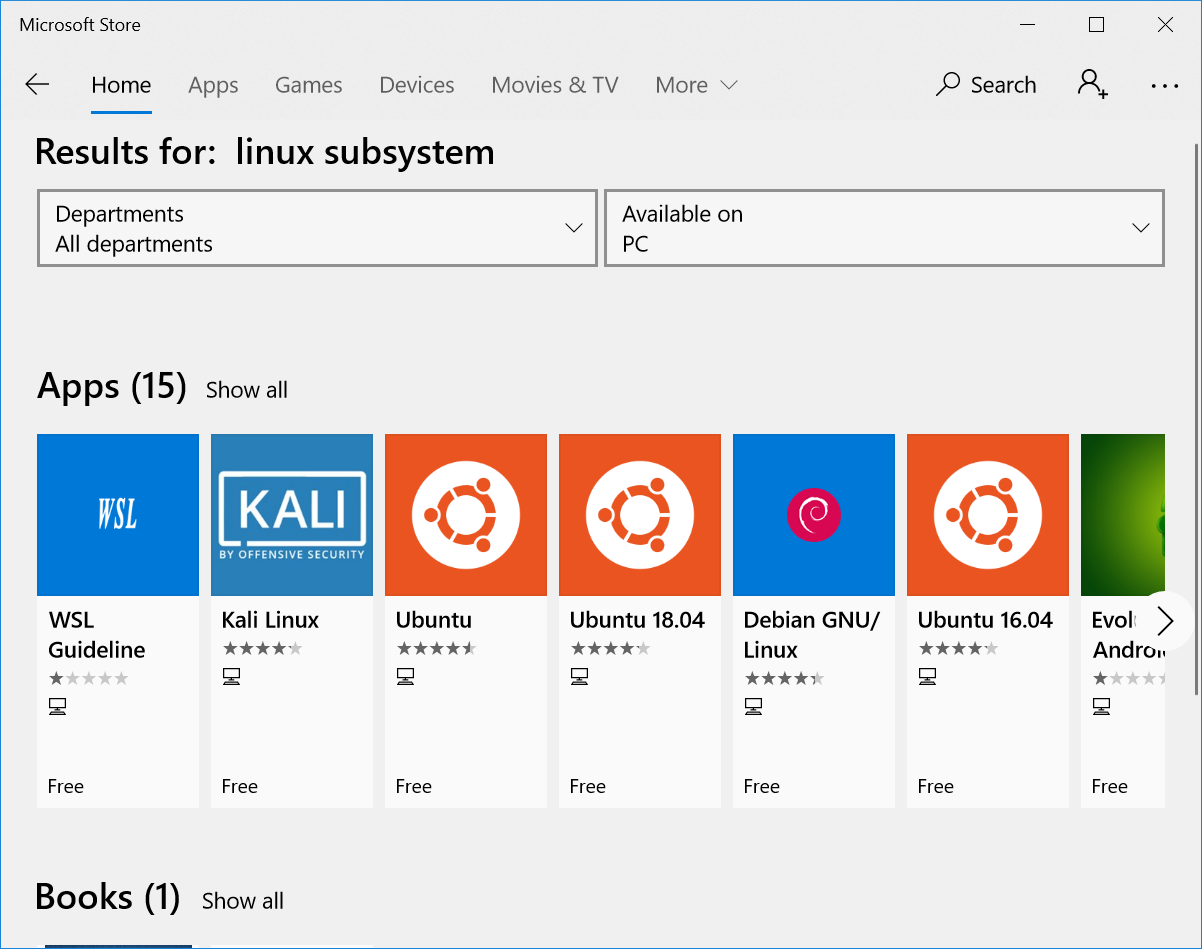Expand the Available on dropdown
This screenshot has width=1202, height=949.
pyautogui.click(x=885, y=228)
